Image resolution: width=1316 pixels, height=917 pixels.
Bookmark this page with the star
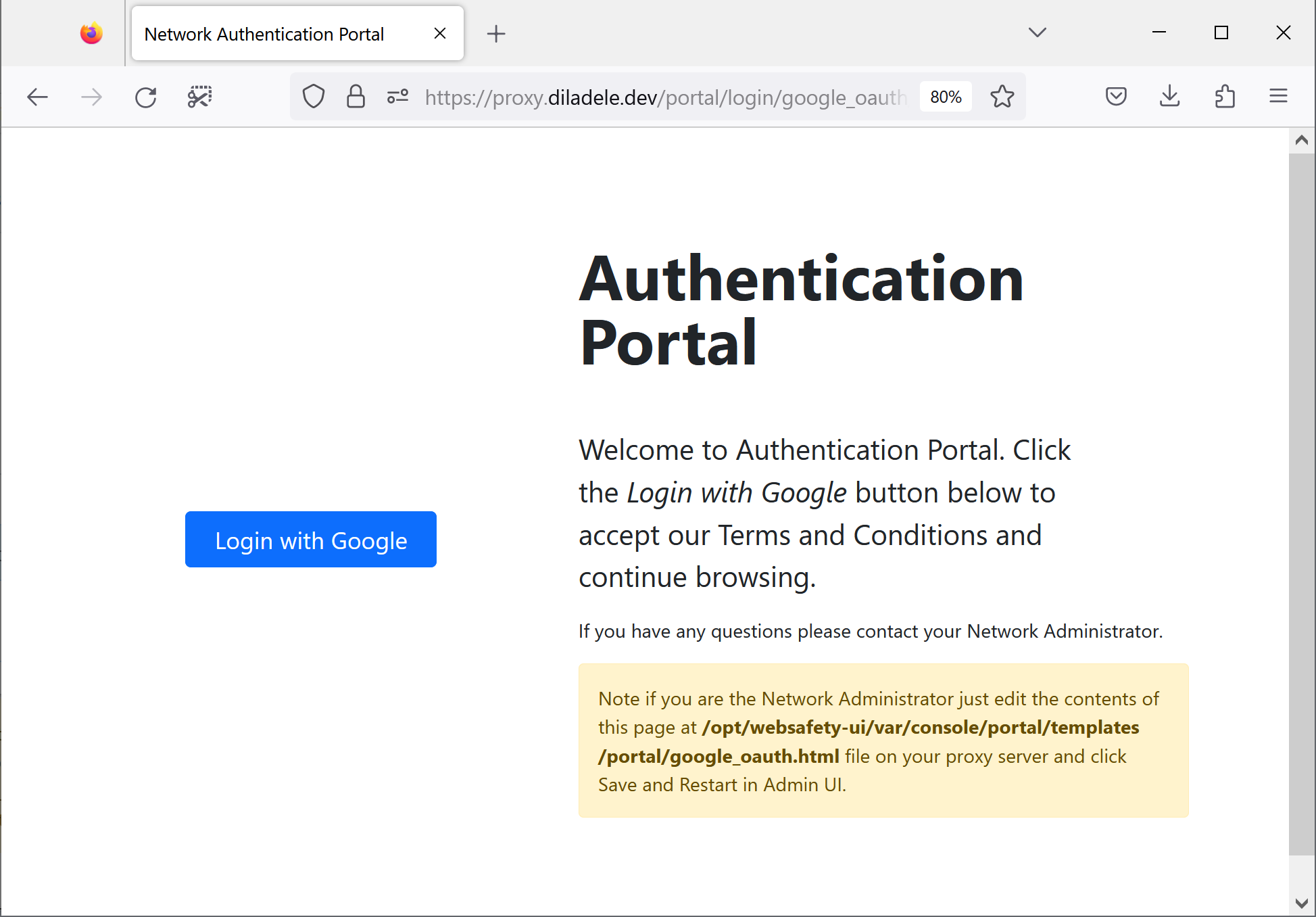1002,97
